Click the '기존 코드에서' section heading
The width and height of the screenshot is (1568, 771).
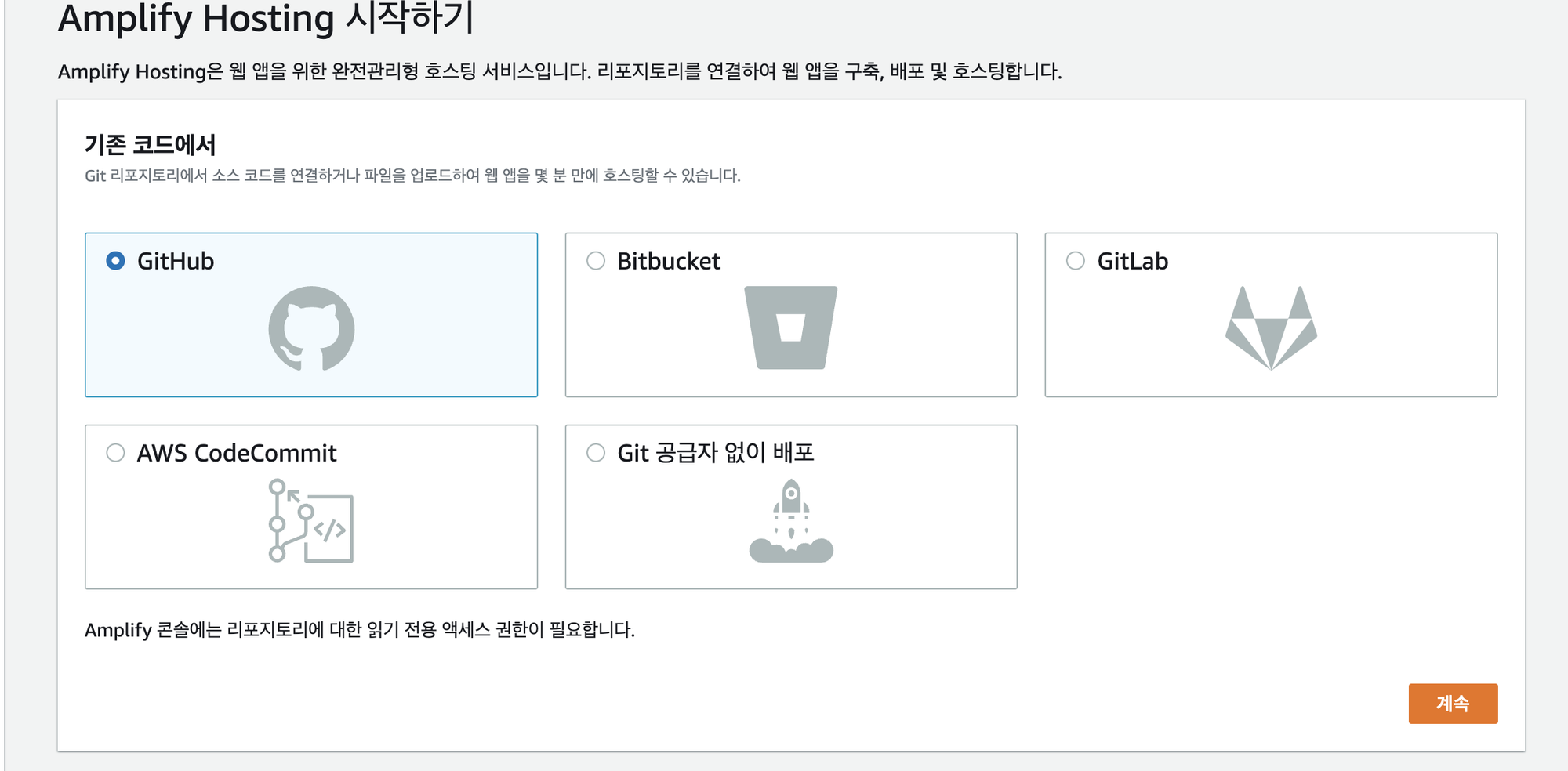pos(150,145)
